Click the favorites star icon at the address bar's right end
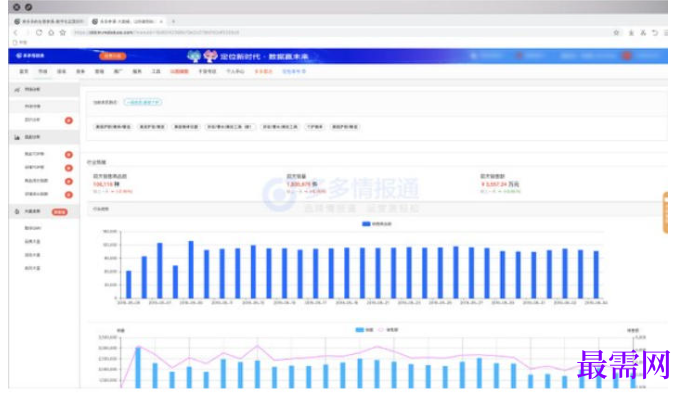 (616, 33)
